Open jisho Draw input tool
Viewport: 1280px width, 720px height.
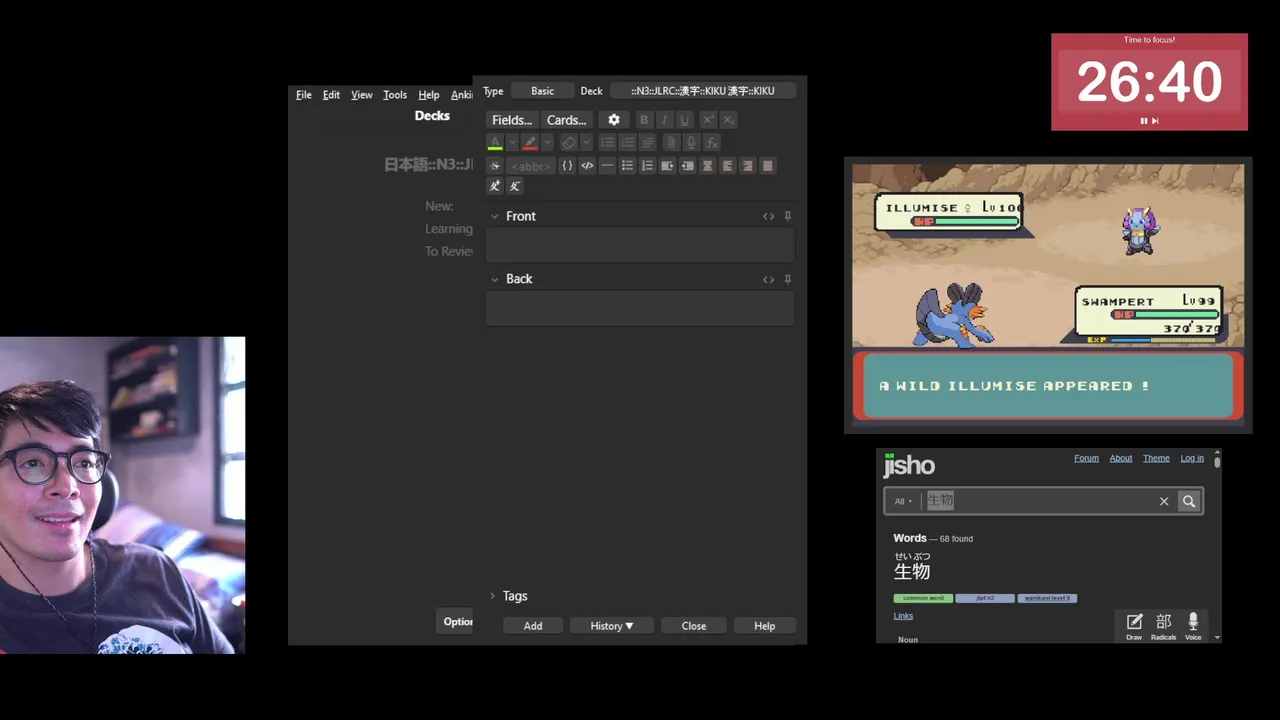(x=1134, y=626)
